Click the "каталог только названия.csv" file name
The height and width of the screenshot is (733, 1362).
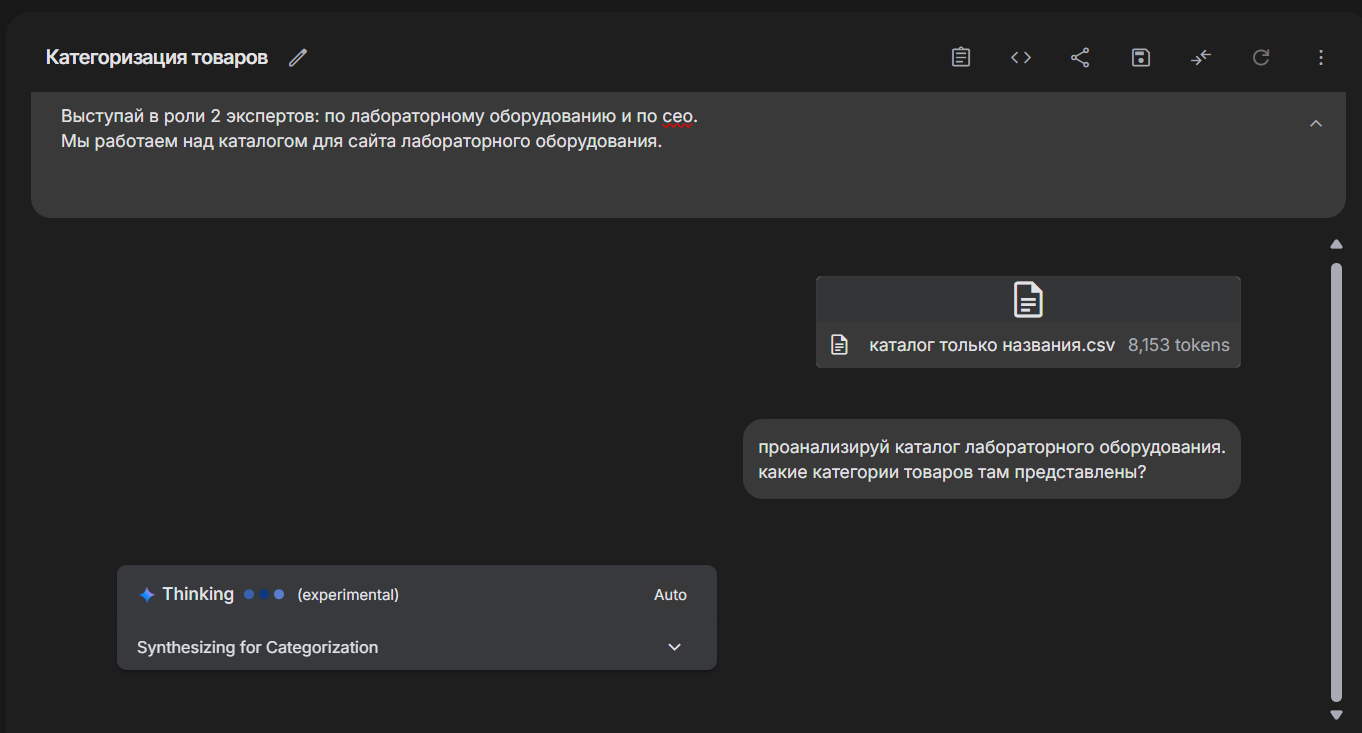(x=991, y=345)
